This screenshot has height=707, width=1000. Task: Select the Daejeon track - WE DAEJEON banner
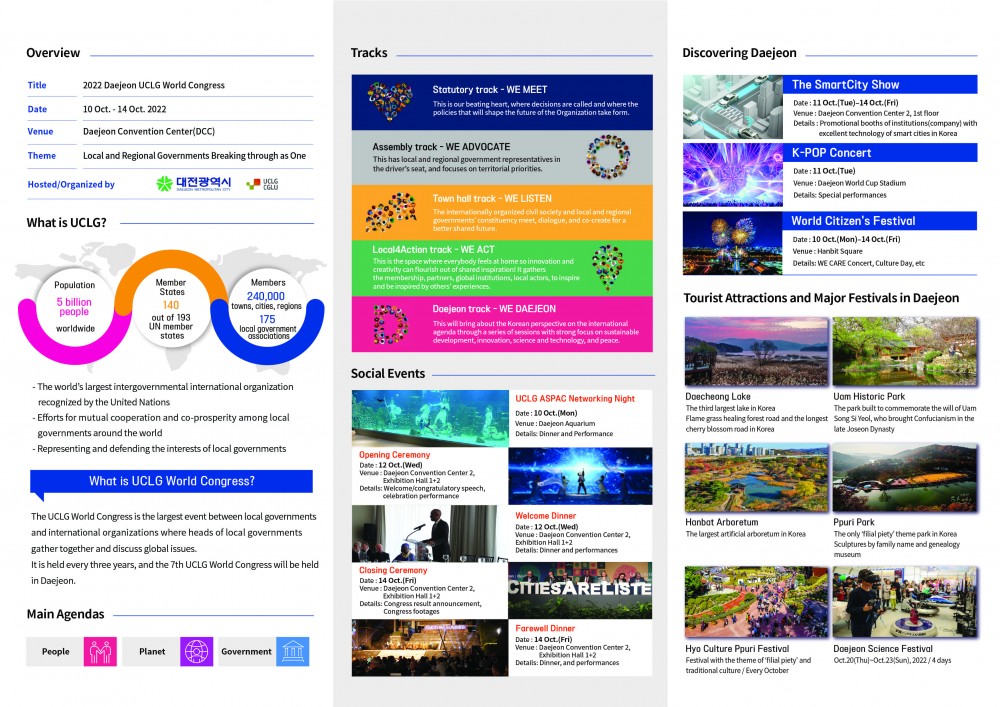click(502, 324)
